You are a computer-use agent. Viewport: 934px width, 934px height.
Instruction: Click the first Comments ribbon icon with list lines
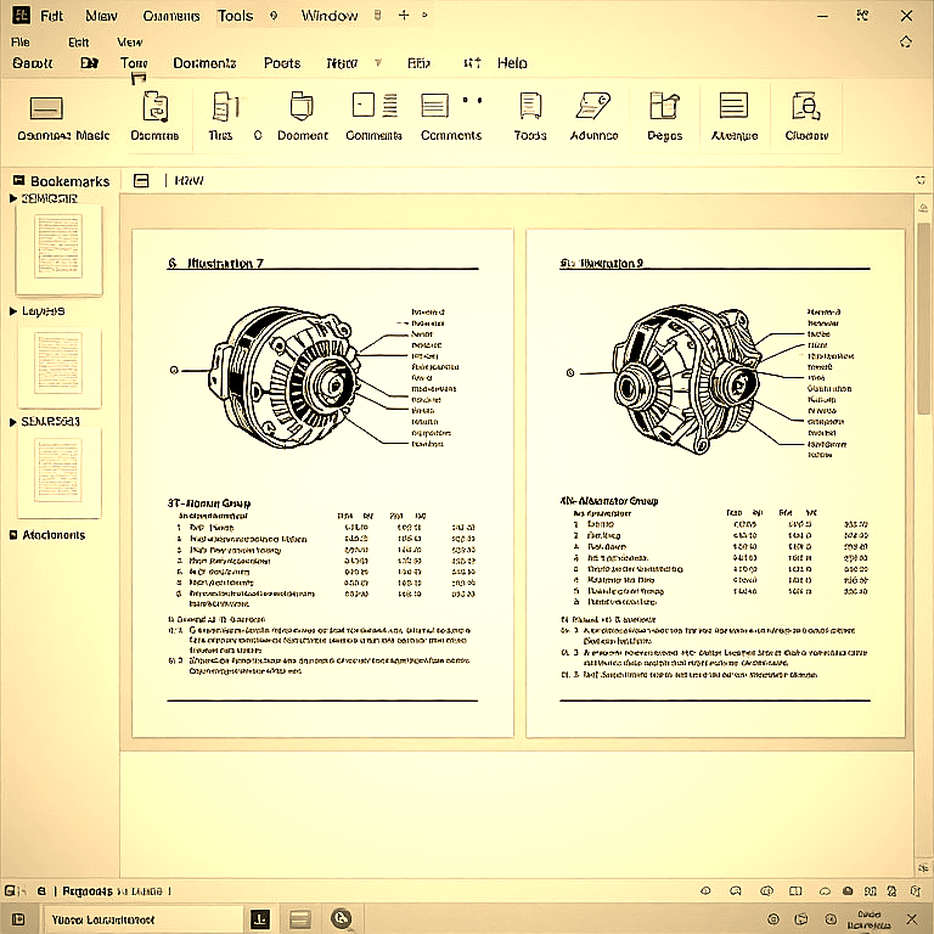pyautogui.click(x=374, y=105)
